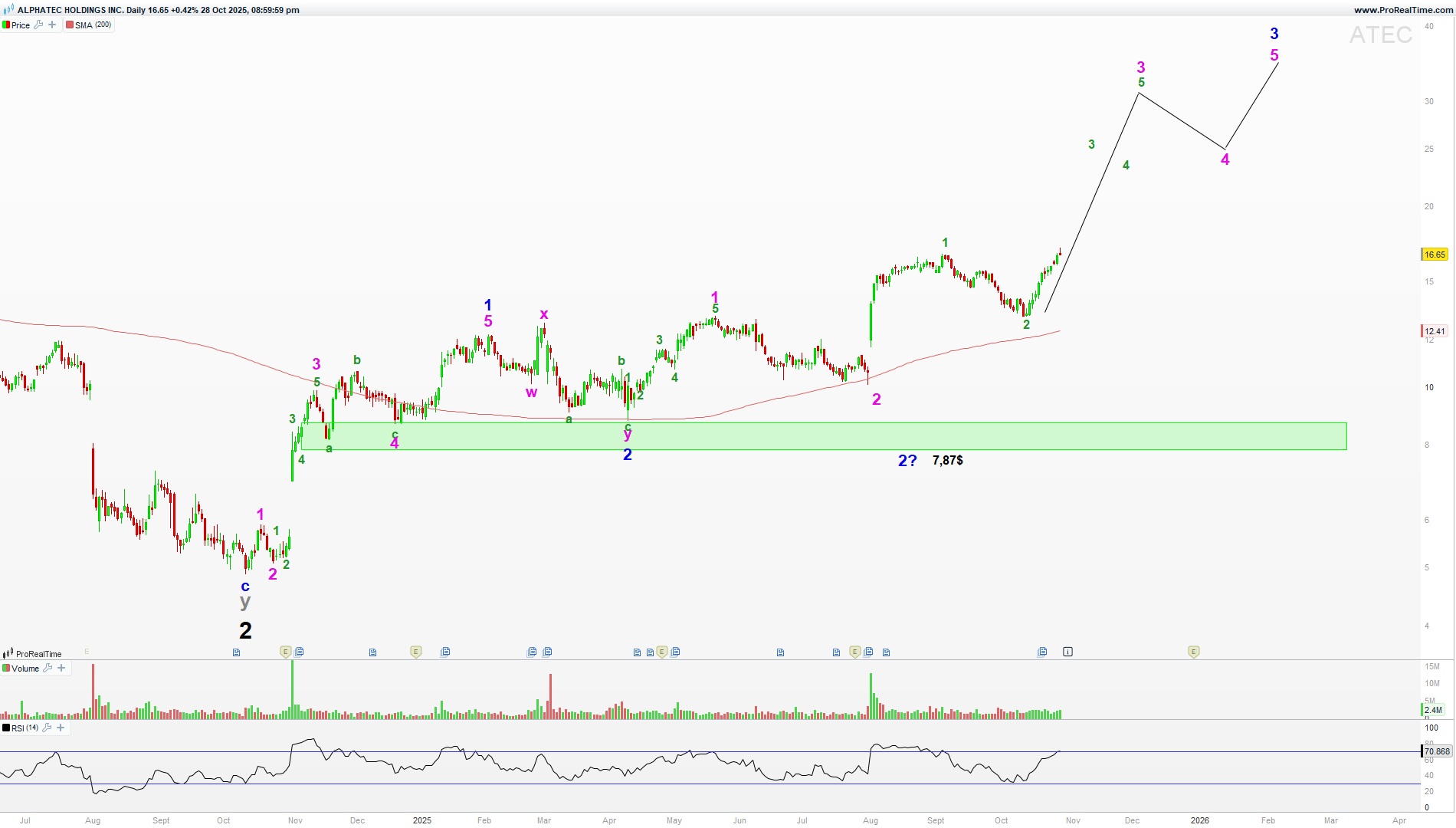This screenshot has width=1456, height=828.
Task: Click the black info marker near November
Action: [x=1067, y=652]
